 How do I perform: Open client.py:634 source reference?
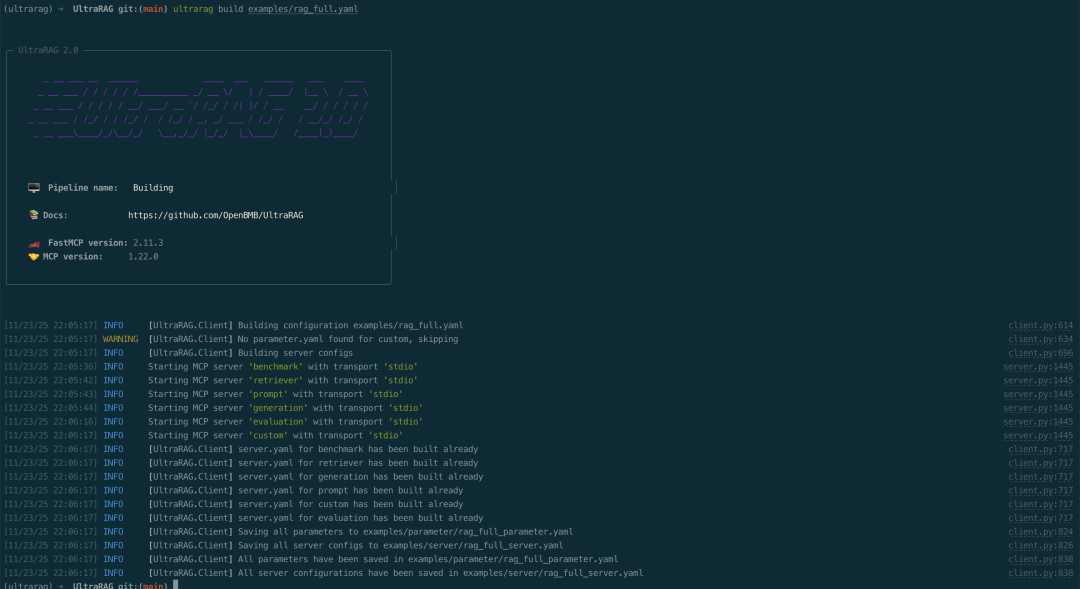tap(1040, 339)
